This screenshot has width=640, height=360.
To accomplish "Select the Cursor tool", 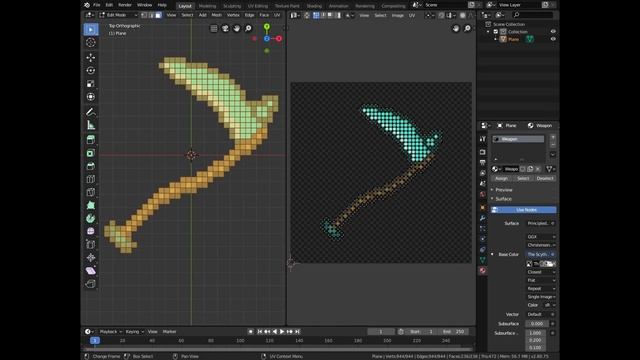I will [91, 42].
